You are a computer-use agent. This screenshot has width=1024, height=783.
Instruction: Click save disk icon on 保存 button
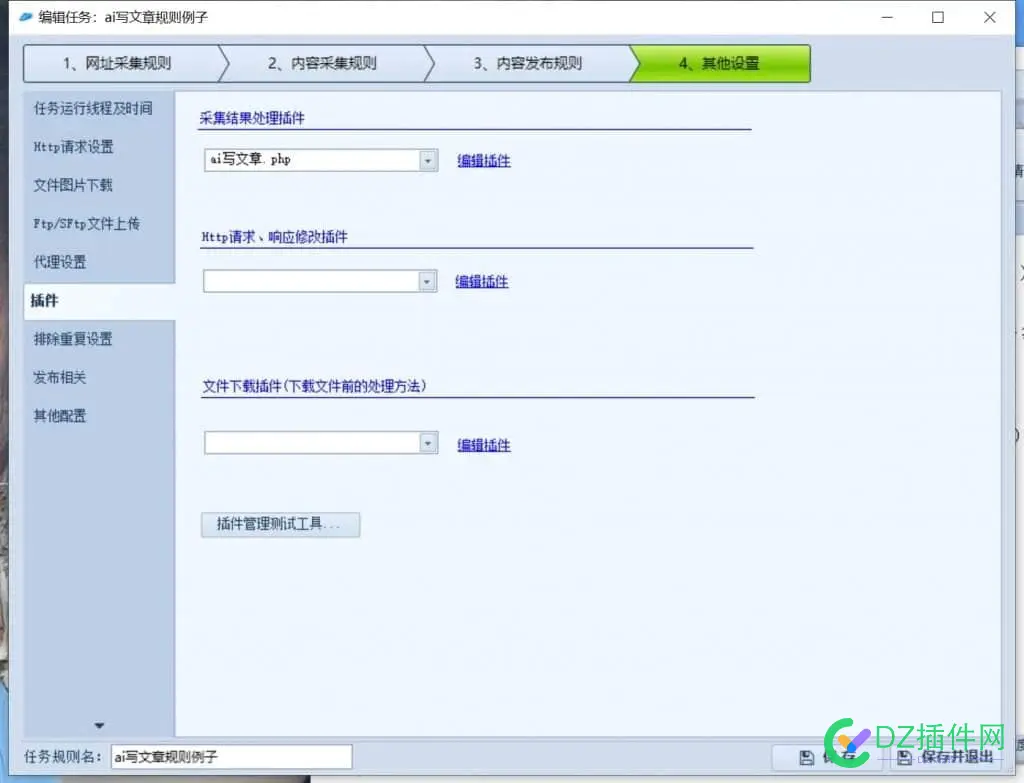pyautogui.click(x=807, y=758)
